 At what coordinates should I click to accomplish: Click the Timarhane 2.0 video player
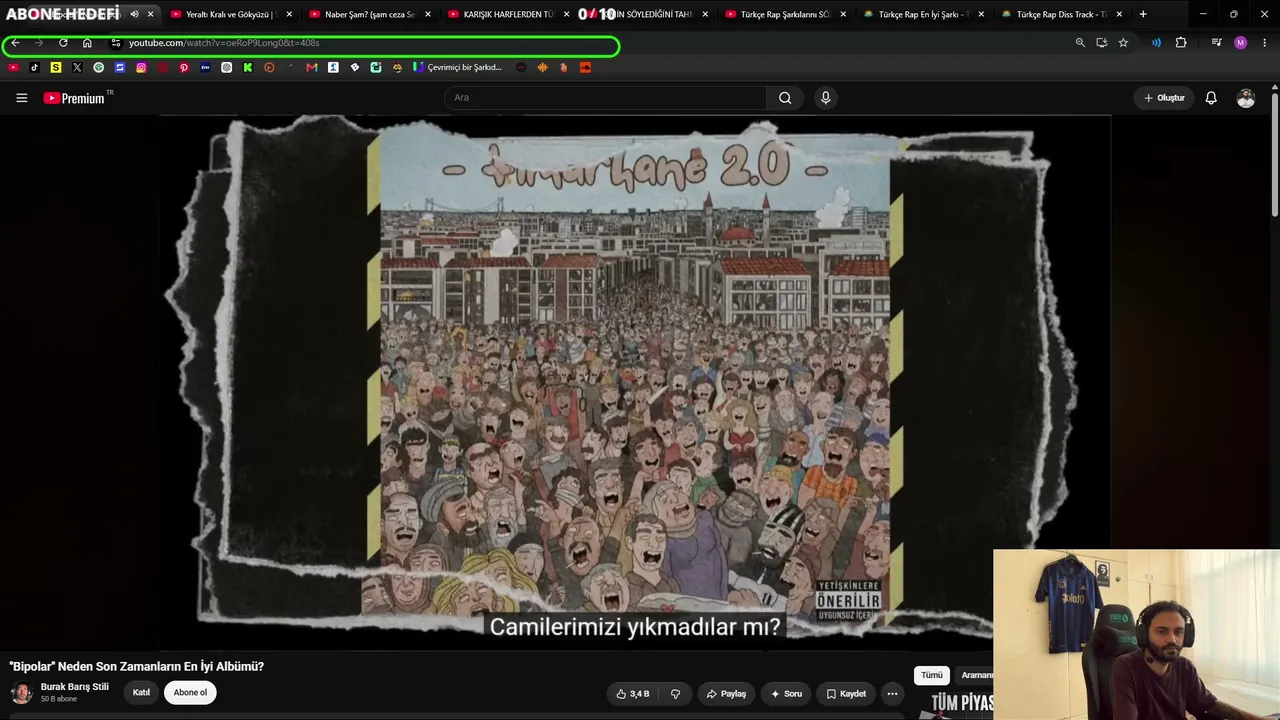(x=635, y=382)
